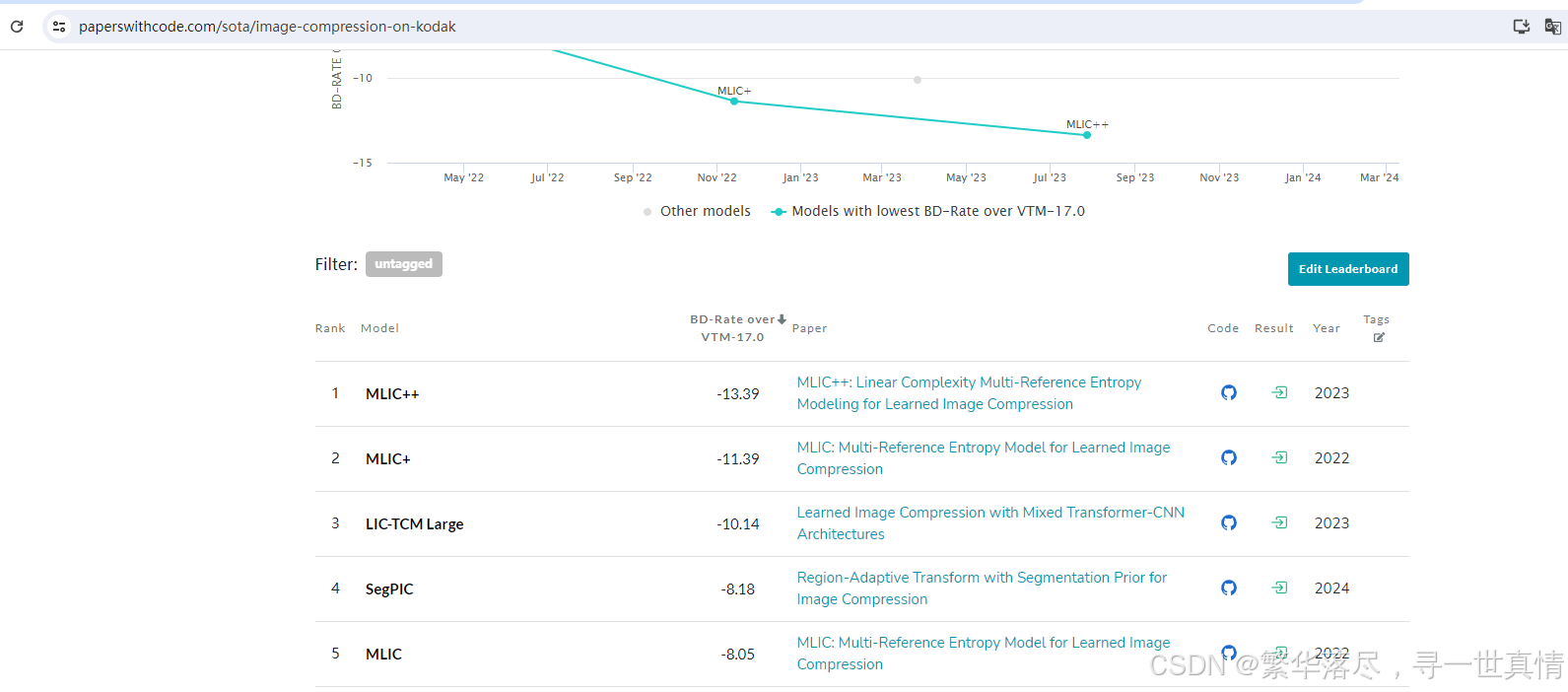Open result icon for MLIC++ row

click(1279, 392)
